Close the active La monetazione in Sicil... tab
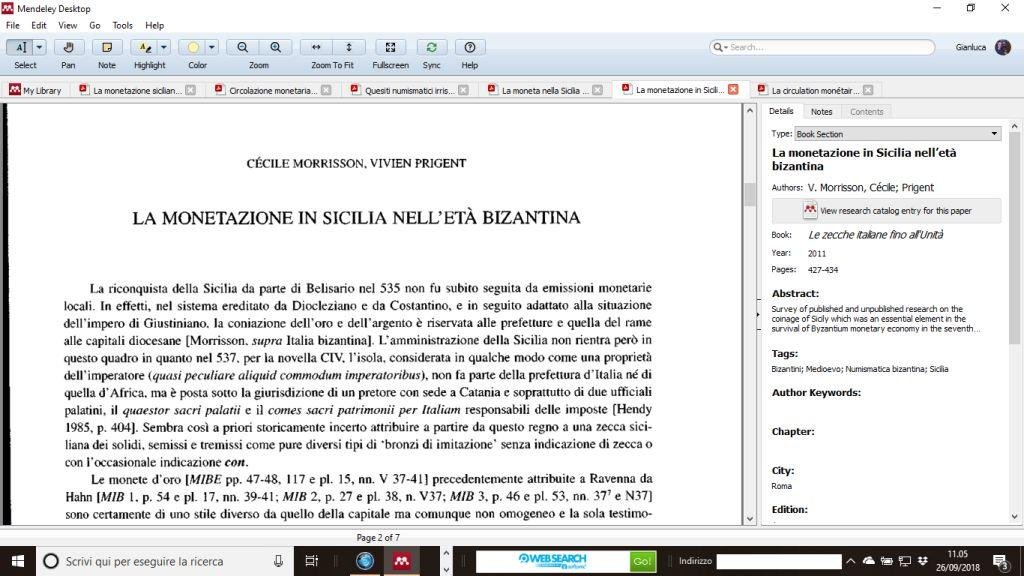Viewport: 1024px width, 576px height. coord(733,89)
